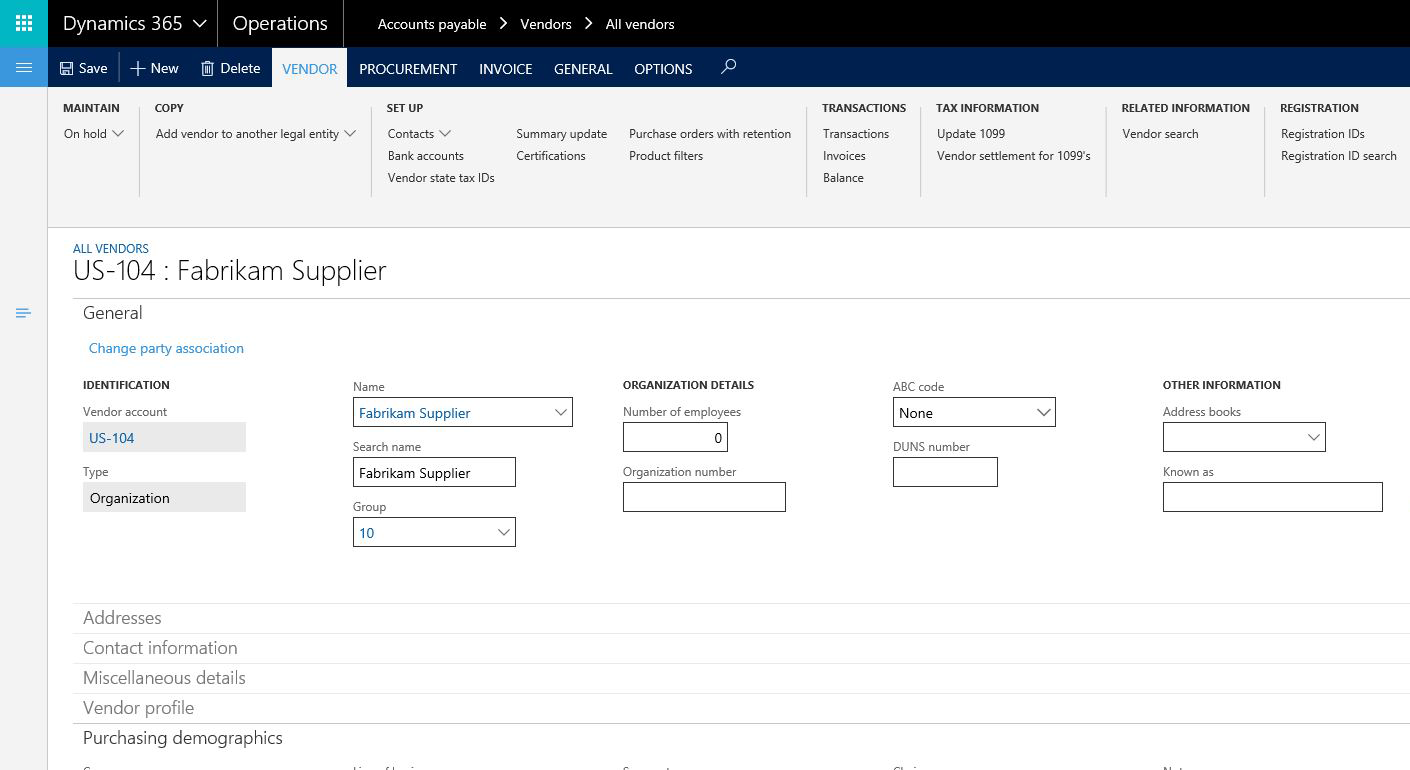Expand the On hold menu

coord(94,133)
